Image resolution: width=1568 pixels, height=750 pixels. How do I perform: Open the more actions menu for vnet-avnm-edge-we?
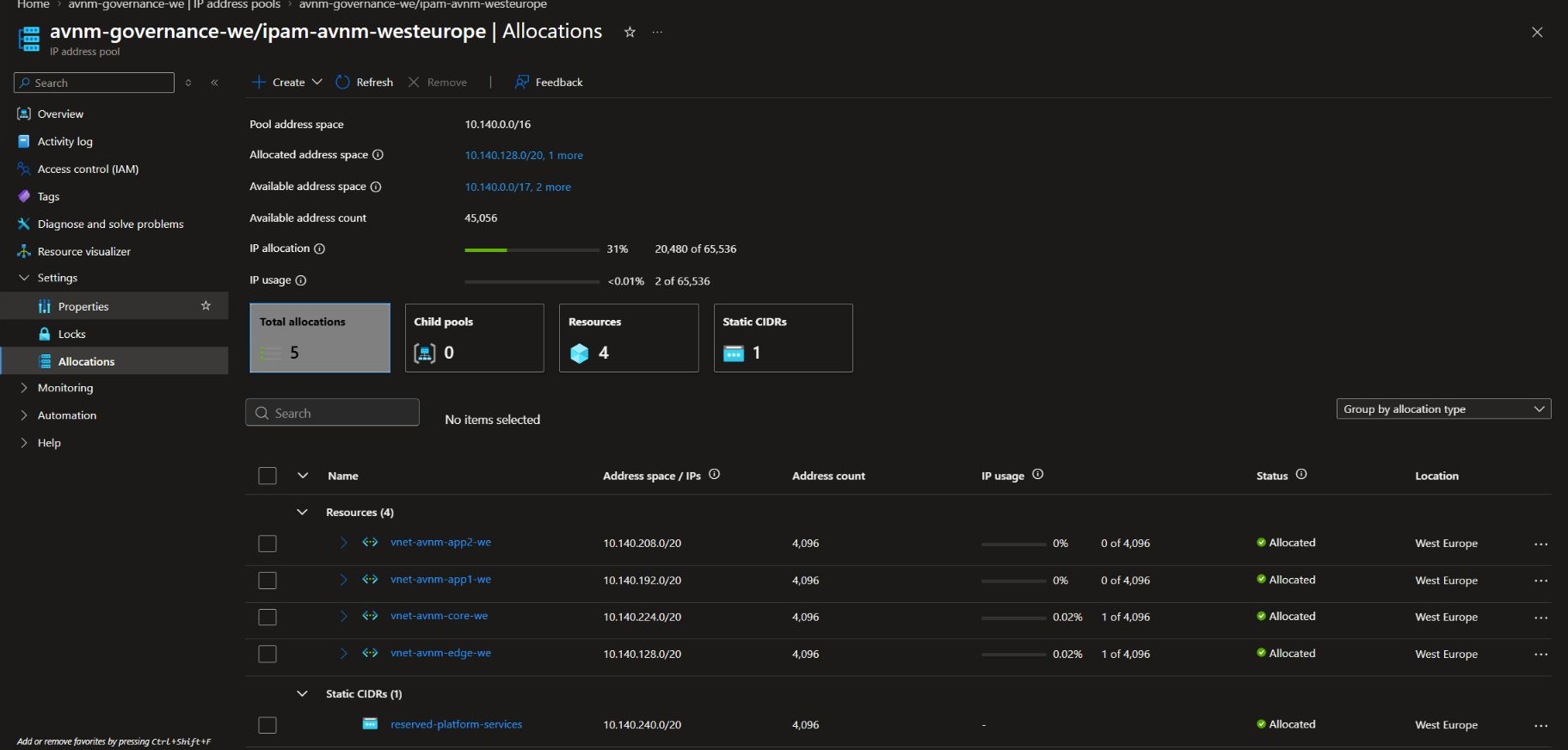click(x=1540, y=655)
